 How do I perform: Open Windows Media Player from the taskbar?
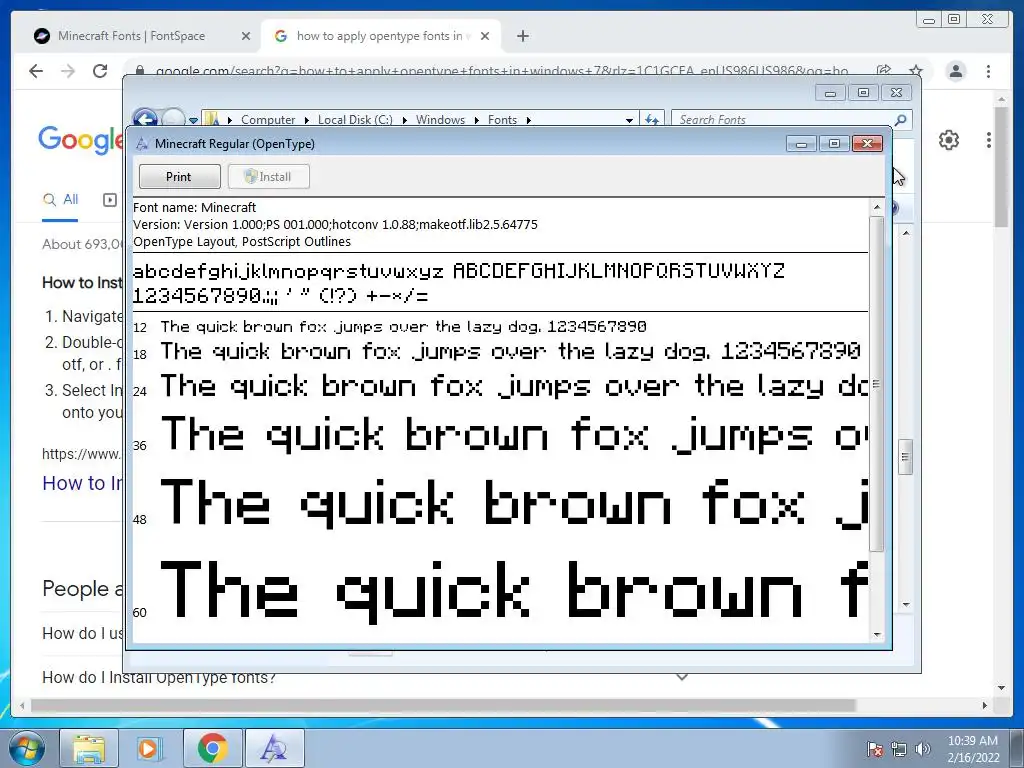click(x=149, y=748)
